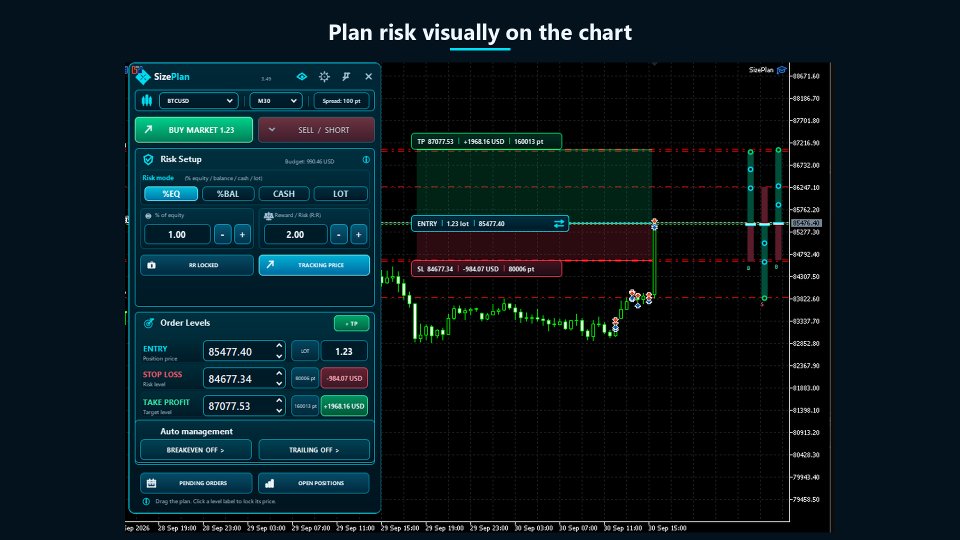Open the PENDING ORDERS list
The width and height of the screenshot is (960, 540).
pyautogui.click(x=196, y=483)
